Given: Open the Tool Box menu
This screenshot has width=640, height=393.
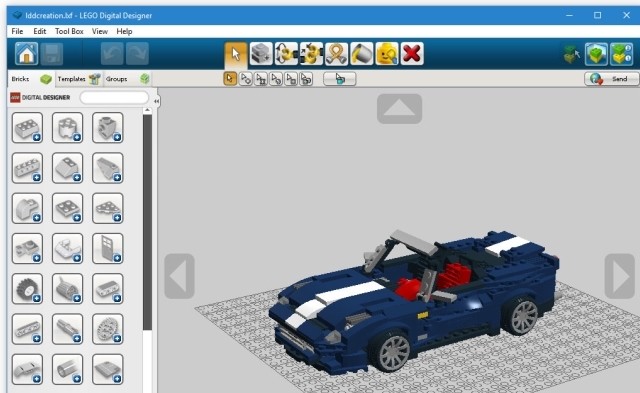Looking at the screenshot, I should [69, 31].
